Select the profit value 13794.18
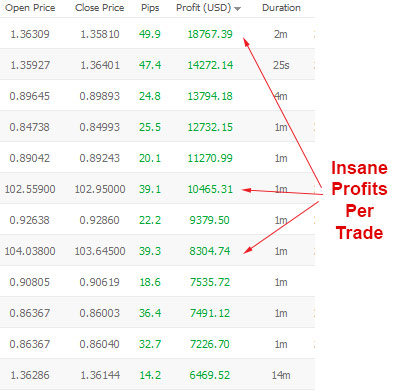The width and height of the screenshot is (400, 391). [x=210, y=96]
